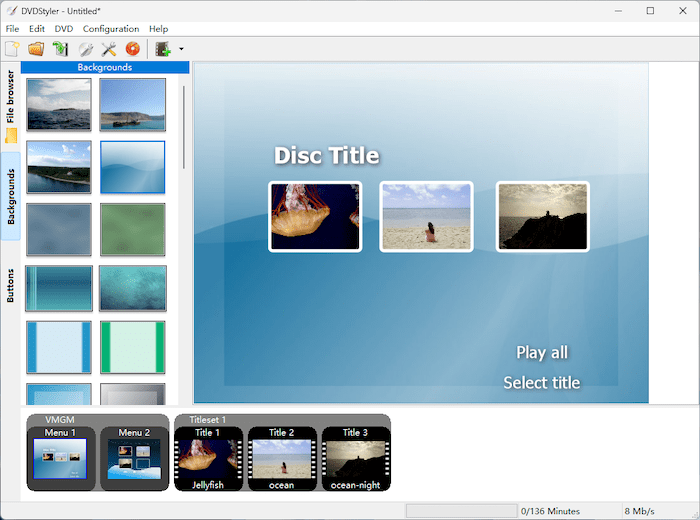Click the Select title menu button

pos(541,382)
